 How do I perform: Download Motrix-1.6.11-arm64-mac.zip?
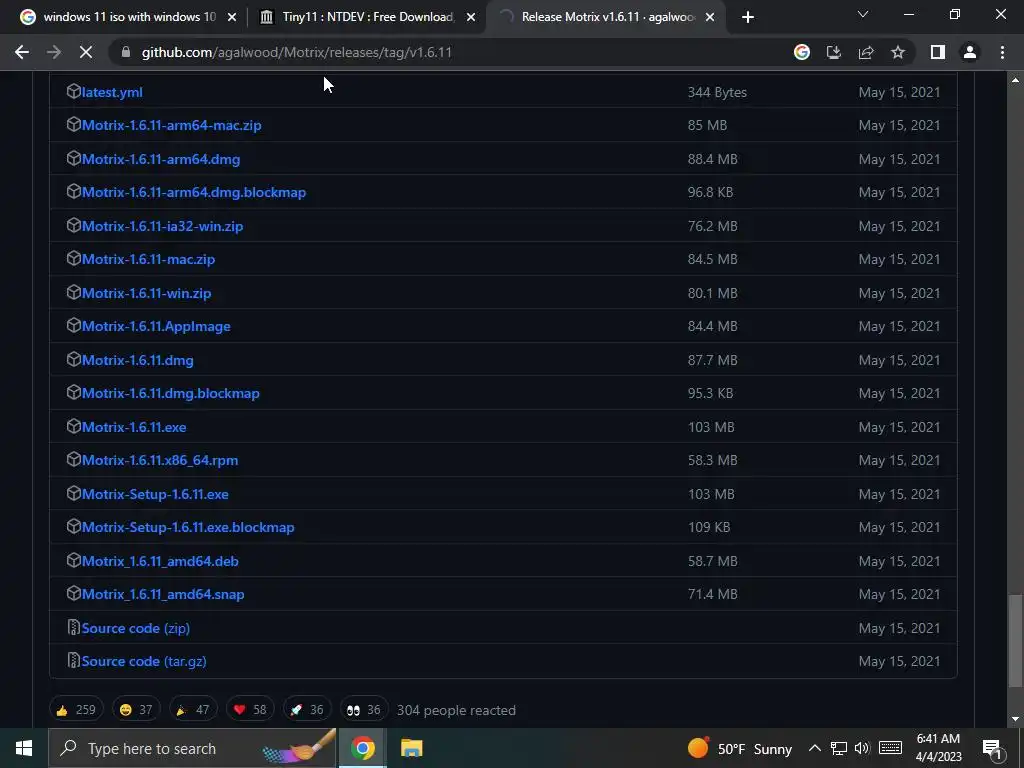coord(171,125)
